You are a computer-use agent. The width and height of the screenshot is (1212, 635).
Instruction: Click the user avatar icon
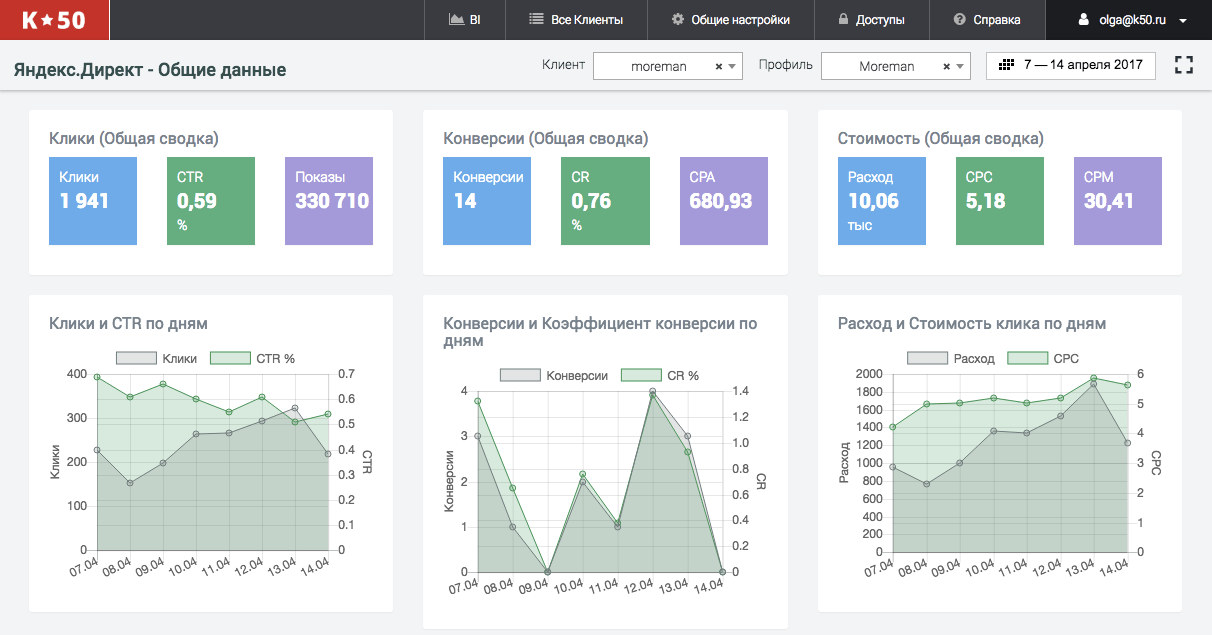pyautogui.click(x=1083, y=20)
